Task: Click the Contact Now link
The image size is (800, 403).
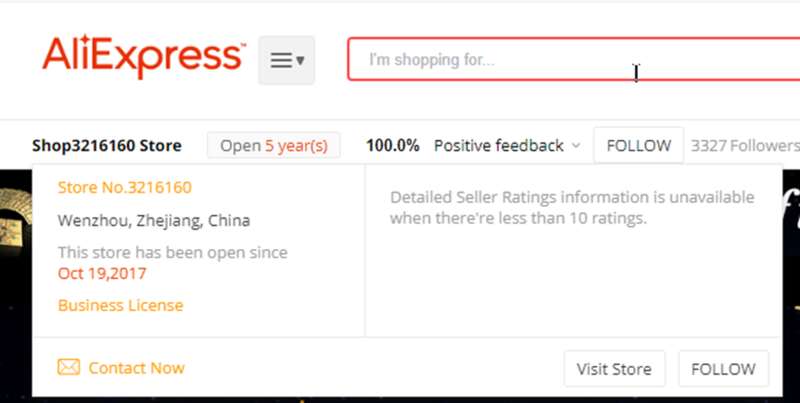Action: tap(136, 368)
